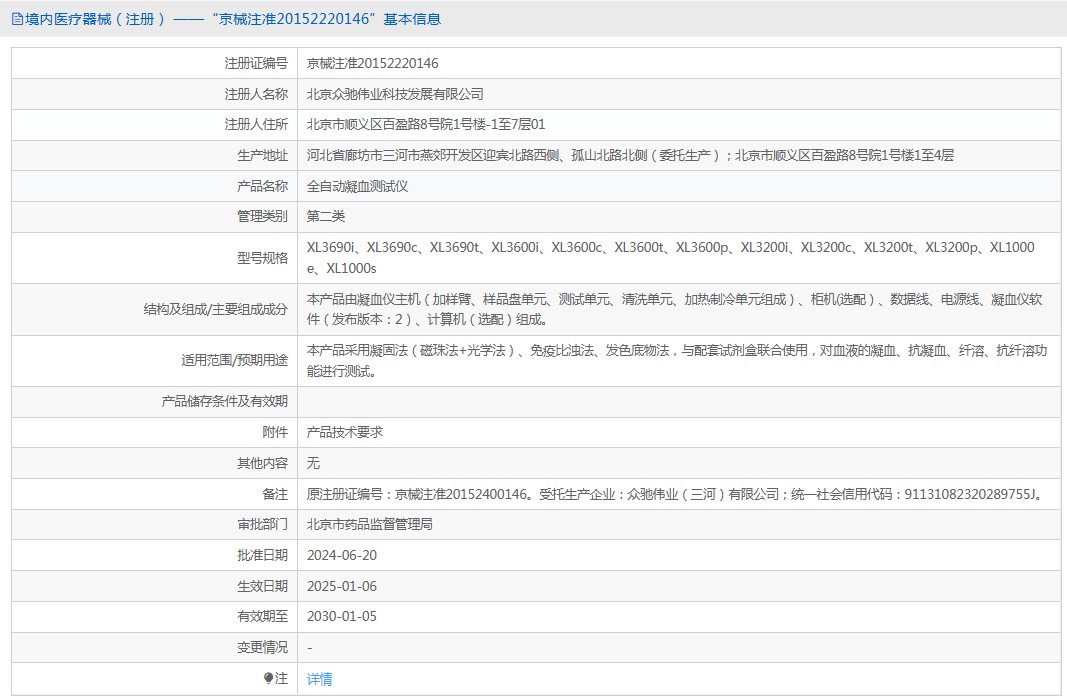This screenshot has width=1067, height=700.
Task: Click the bullet icon next to 注
Action: point(269,678)
